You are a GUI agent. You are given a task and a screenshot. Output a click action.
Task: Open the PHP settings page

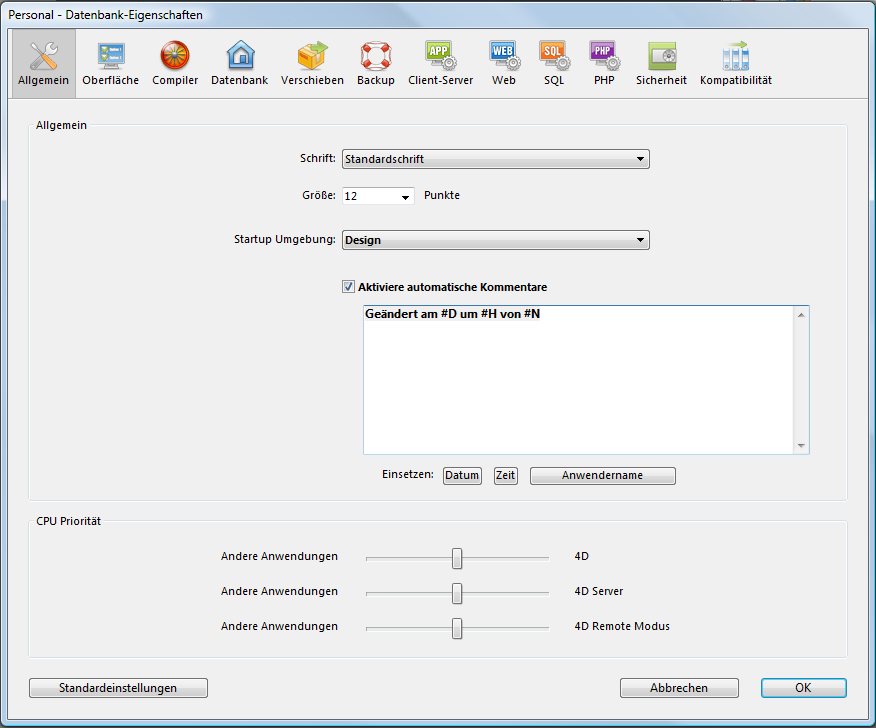tap(603, 63)
